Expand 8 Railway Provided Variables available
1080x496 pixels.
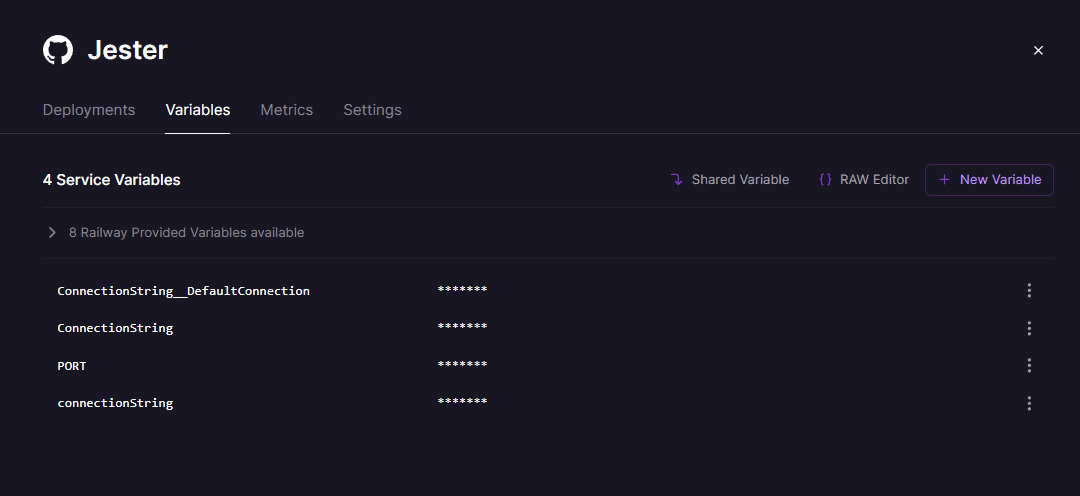(186, 233)
